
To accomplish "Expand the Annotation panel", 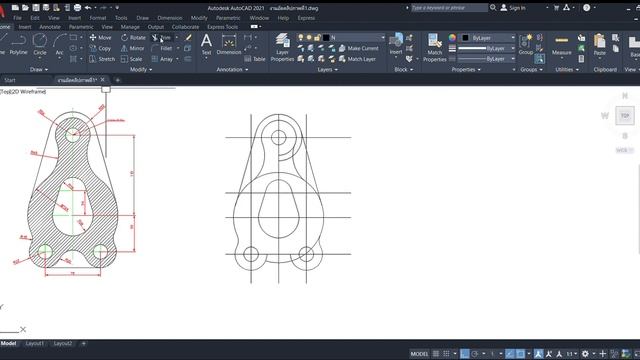I will coord(232,70).
